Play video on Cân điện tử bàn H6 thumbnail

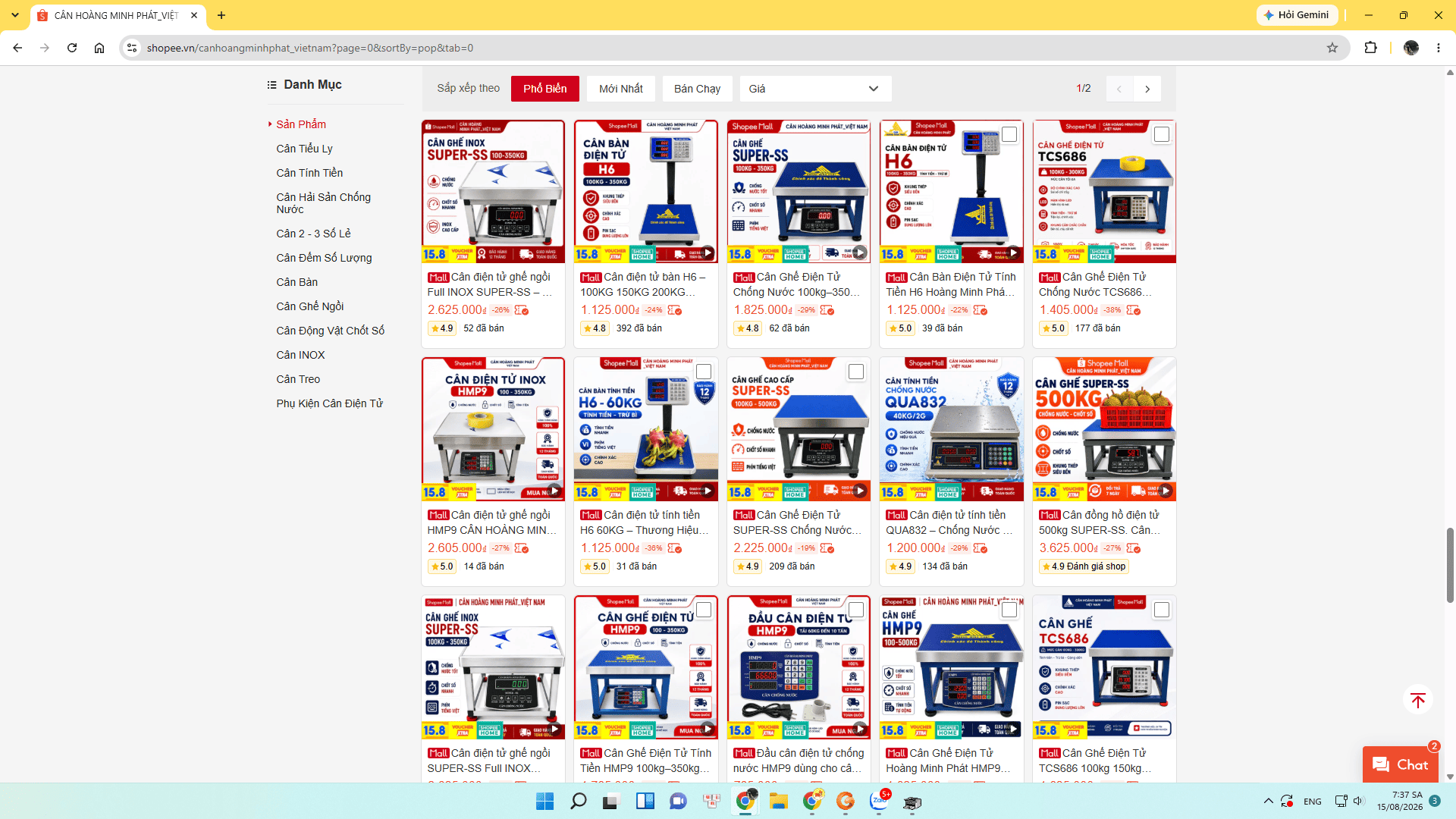click(707, 253)
